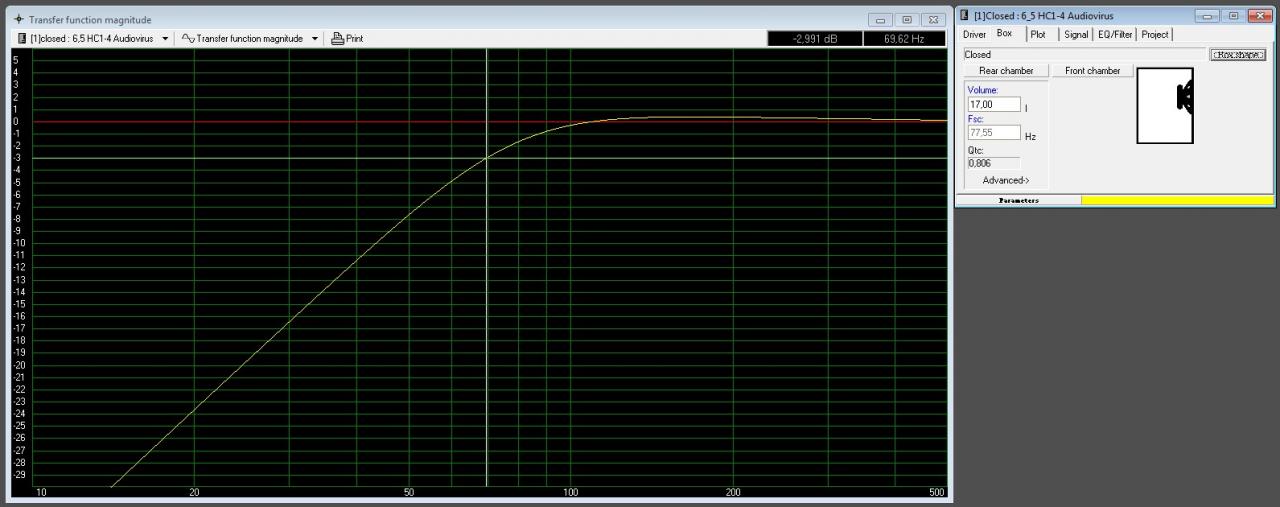Screen dimensions: 1280x507
Task: Maximize the Transfer function magnitude window
Action: (x=907, y=20)
